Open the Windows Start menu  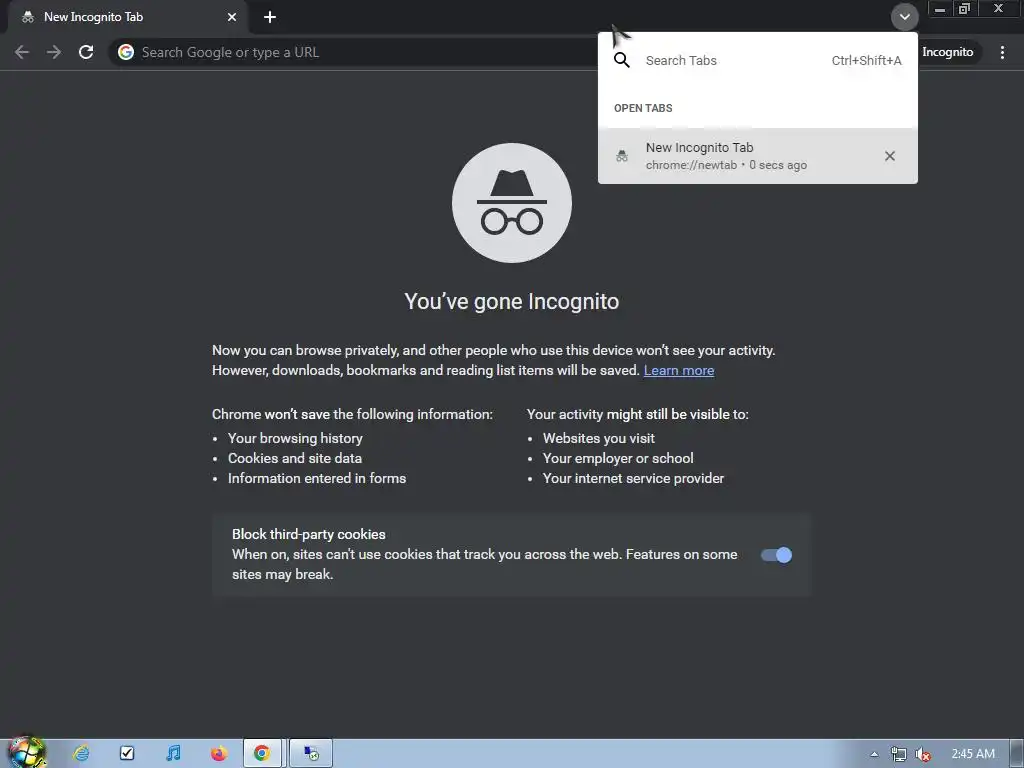point(26,753)
